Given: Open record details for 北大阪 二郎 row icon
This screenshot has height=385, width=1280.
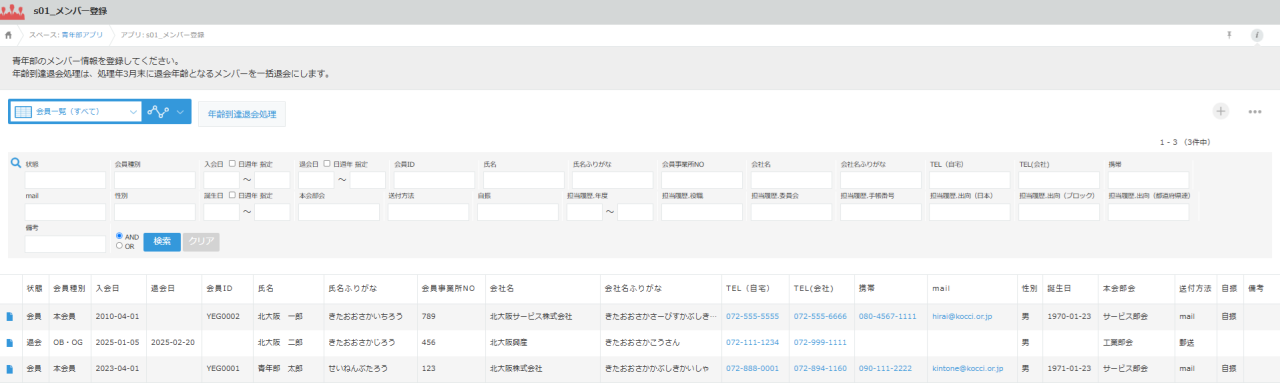Looking at the screenshot, I should click(10, 342).
